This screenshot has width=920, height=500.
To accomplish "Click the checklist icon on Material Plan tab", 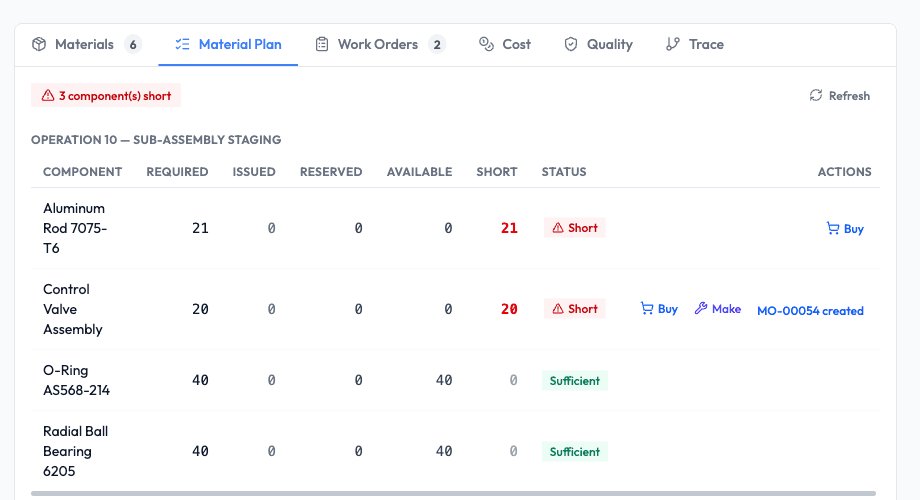I will [182, 44].
